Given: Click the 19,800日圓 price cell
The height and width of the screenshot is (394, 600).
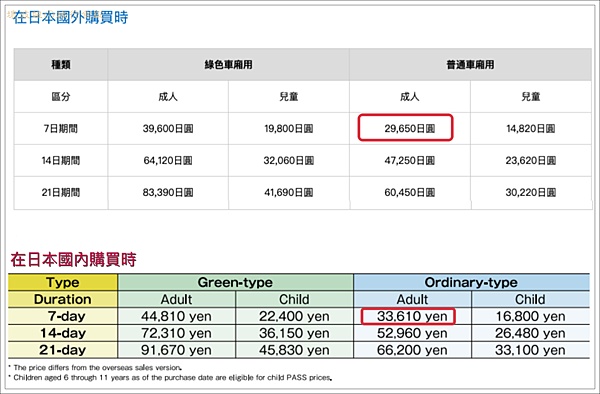Looking at the screenshot, I should click(x=289, y=129).
